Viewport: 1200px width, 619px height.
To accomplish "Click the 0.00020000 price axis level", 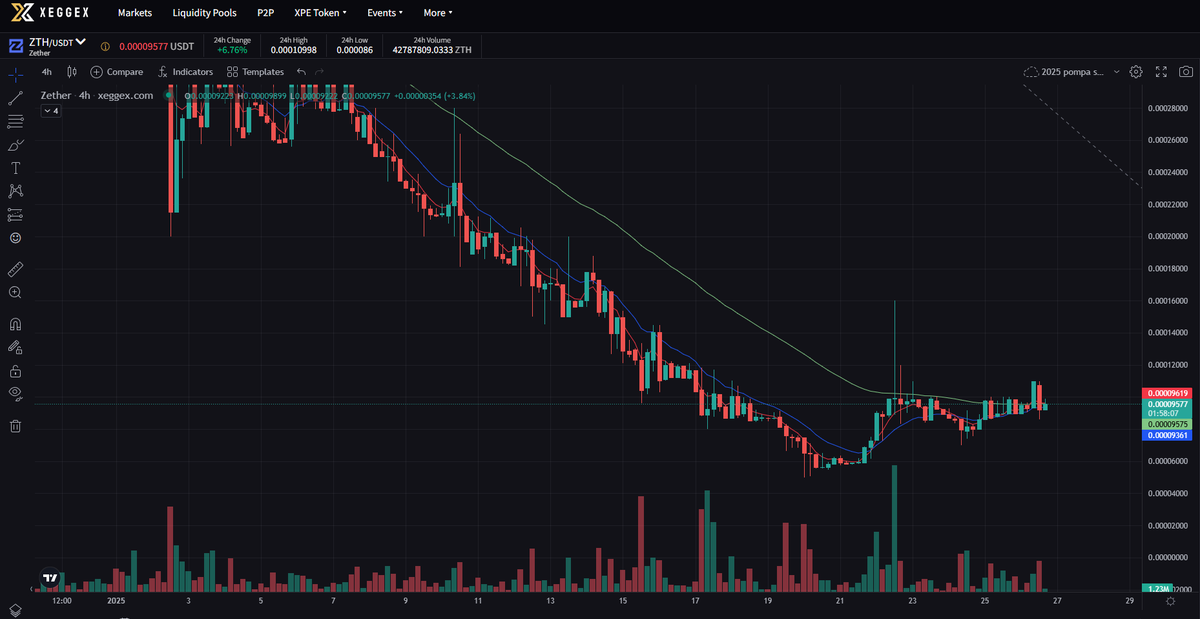I will [1166, 236].
